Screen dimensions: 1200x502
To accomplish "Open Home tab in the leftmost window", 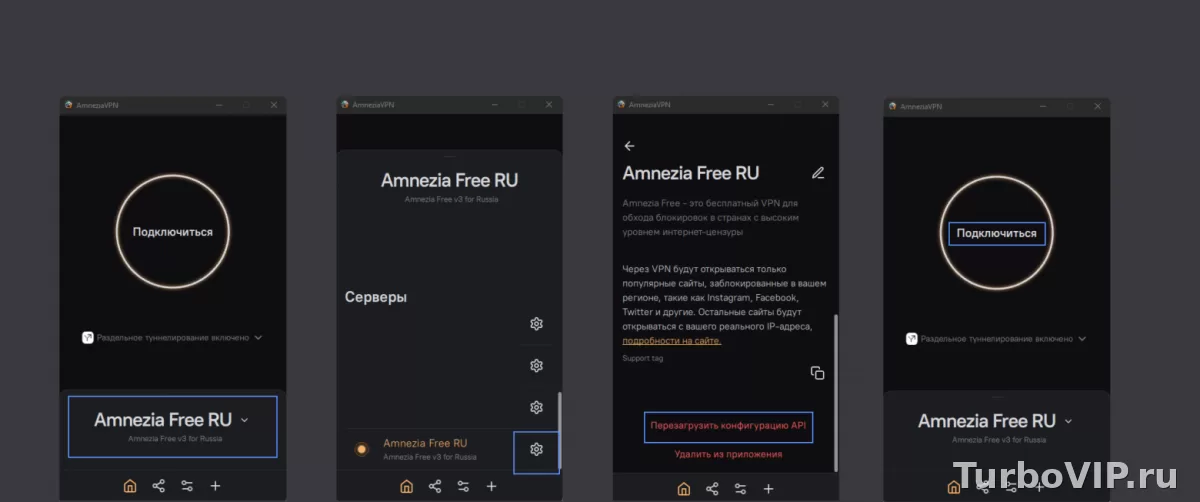I will pyautogui.click(x=130, y=486).
